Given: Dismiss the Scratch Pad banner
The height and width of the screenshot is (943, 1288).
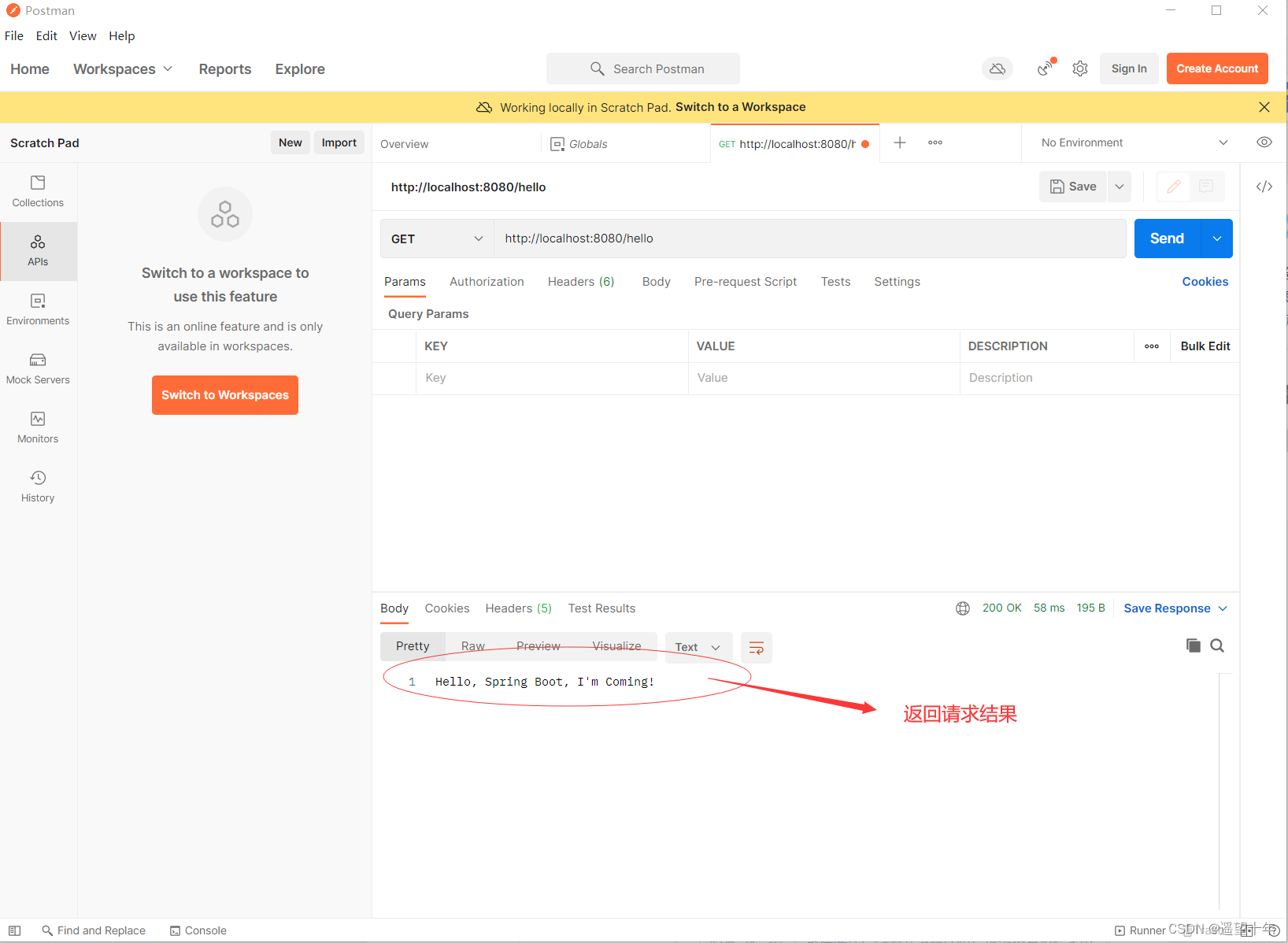Looking at the screenshot, I should click(1264, 107).
